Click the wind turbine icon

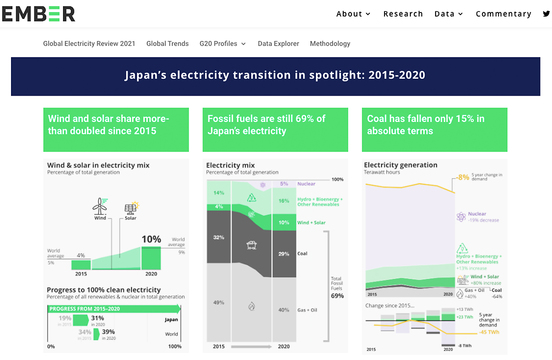100,206
